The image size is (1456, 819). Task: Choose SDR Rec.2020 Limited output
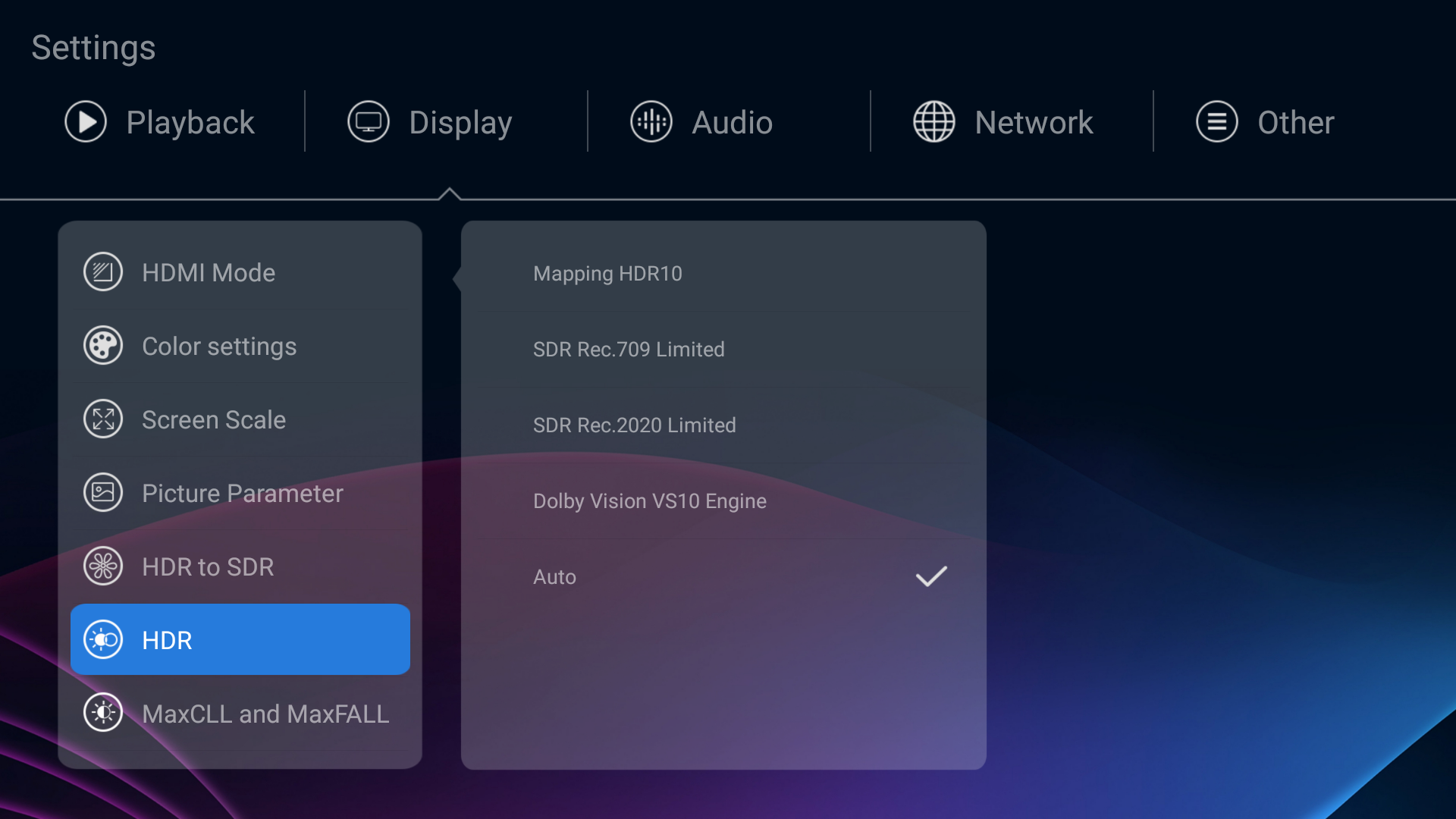(x=634, y=425)
